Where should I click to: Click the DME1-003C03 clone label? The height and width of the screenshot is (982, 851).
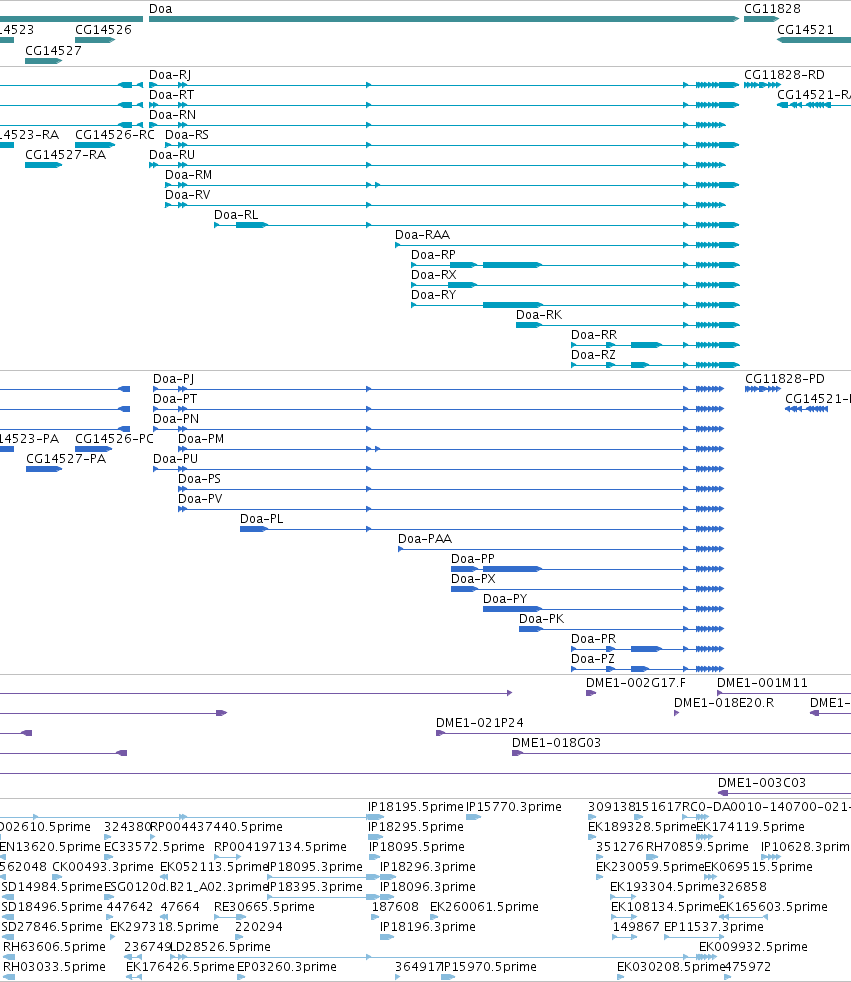tap(761, 783)
